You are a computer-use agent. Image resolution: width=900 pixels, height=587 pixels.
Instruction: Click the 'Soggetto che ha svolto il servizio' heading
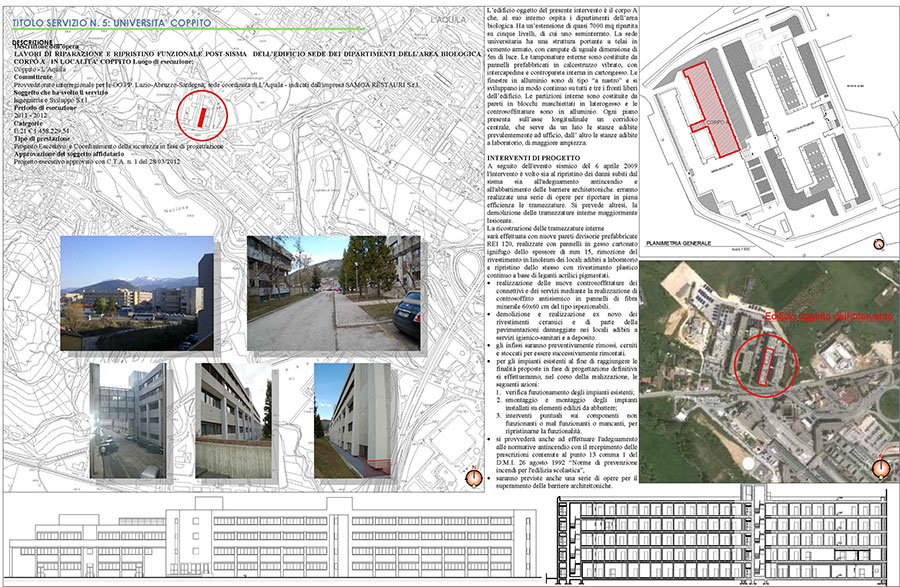pyautogui.click(x=61, y=92)
